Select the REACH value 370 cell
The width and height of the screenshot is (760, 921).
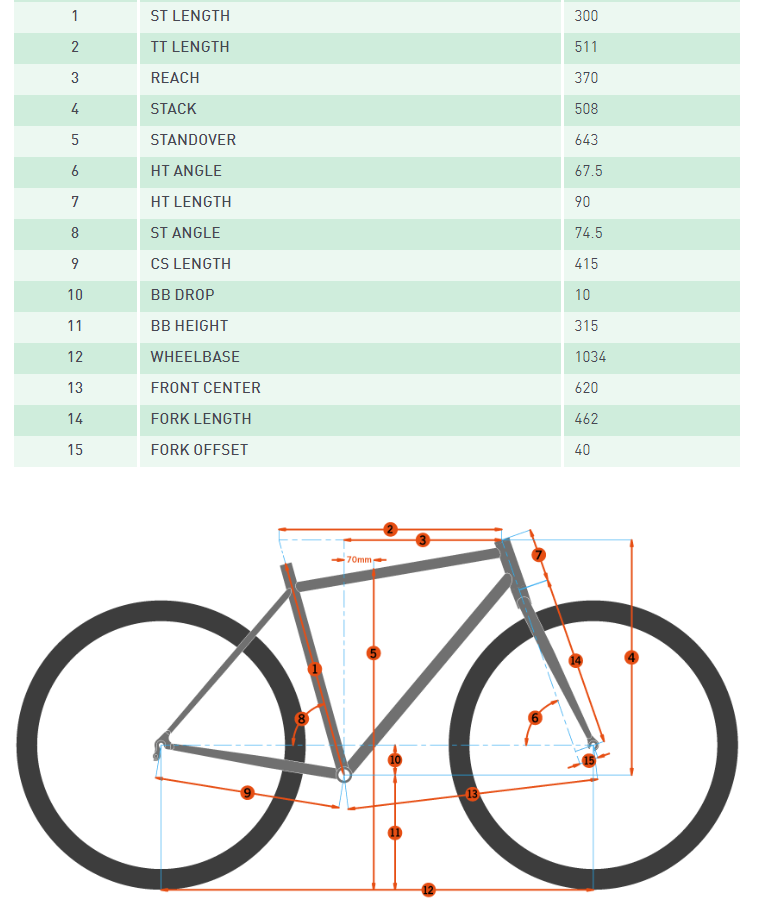(x=587, y=78)
